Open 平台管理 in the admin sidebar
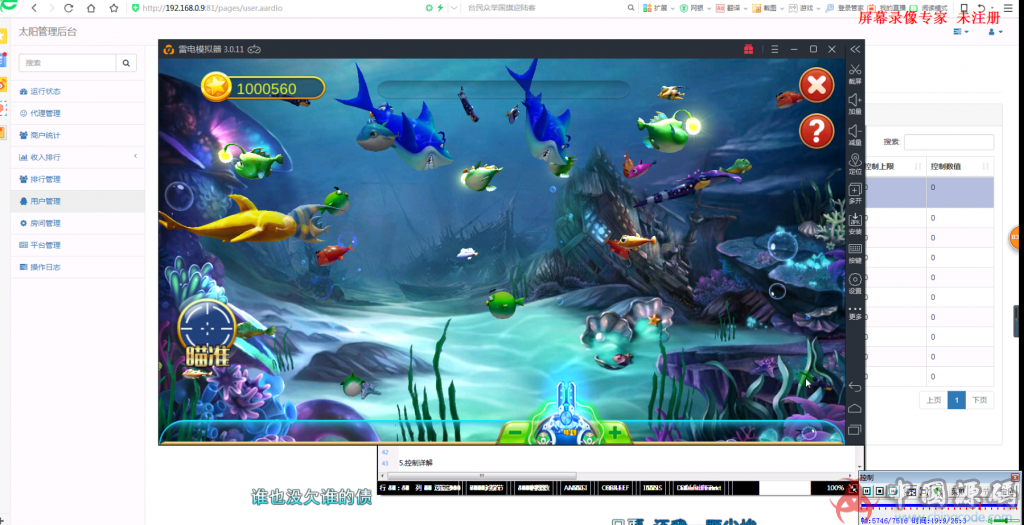Screen dimensions: 1024x525 tap(77, 245)
